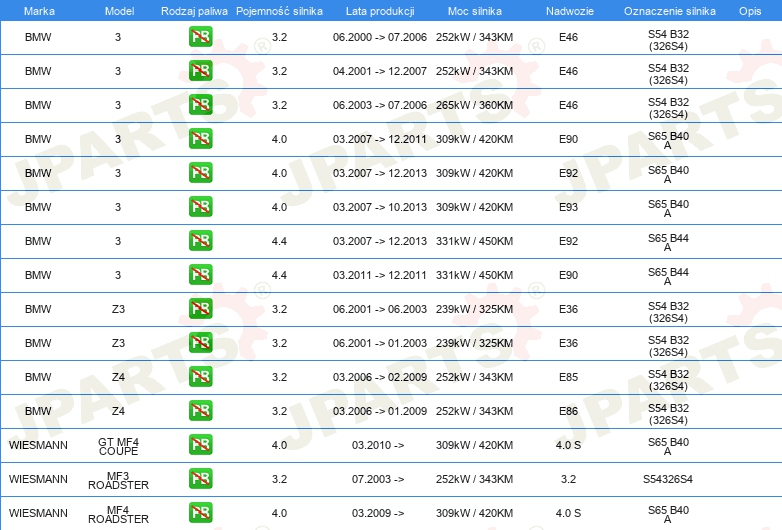Click the Nadwozie column header
782x530 pixels.
pos(570,11)
